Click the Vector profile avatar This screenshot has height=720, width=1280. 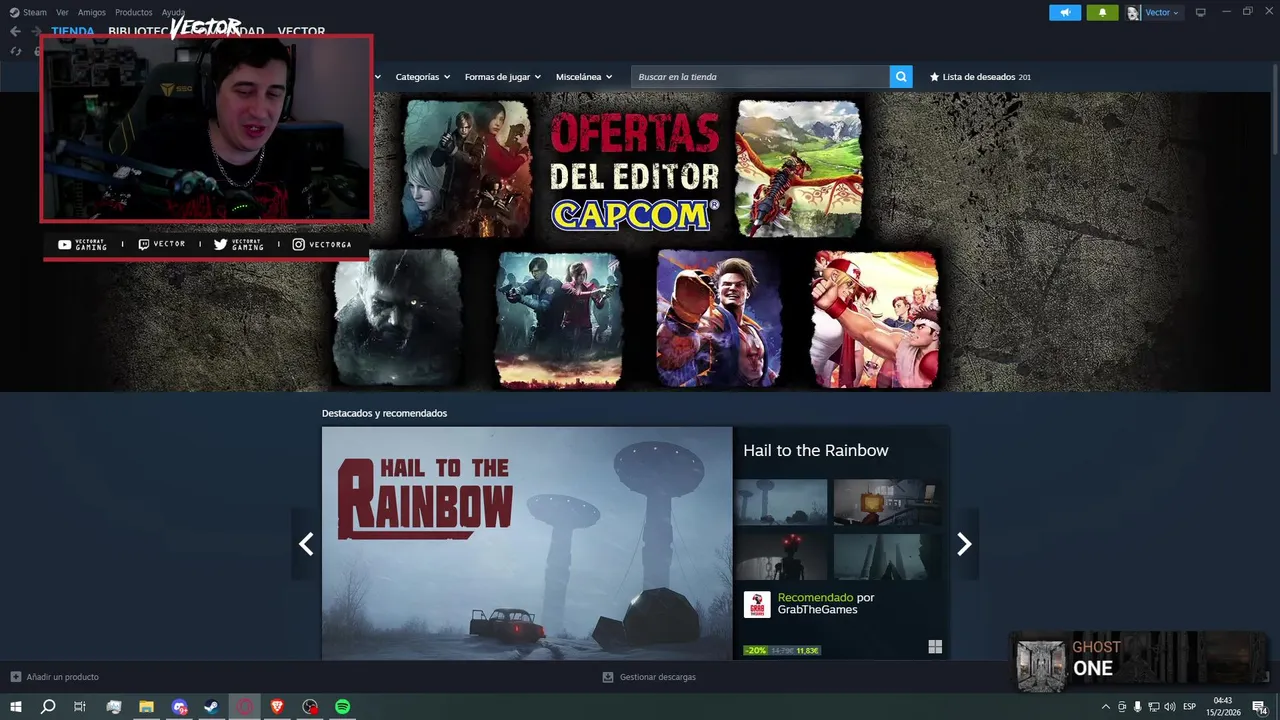[1133, 13]
